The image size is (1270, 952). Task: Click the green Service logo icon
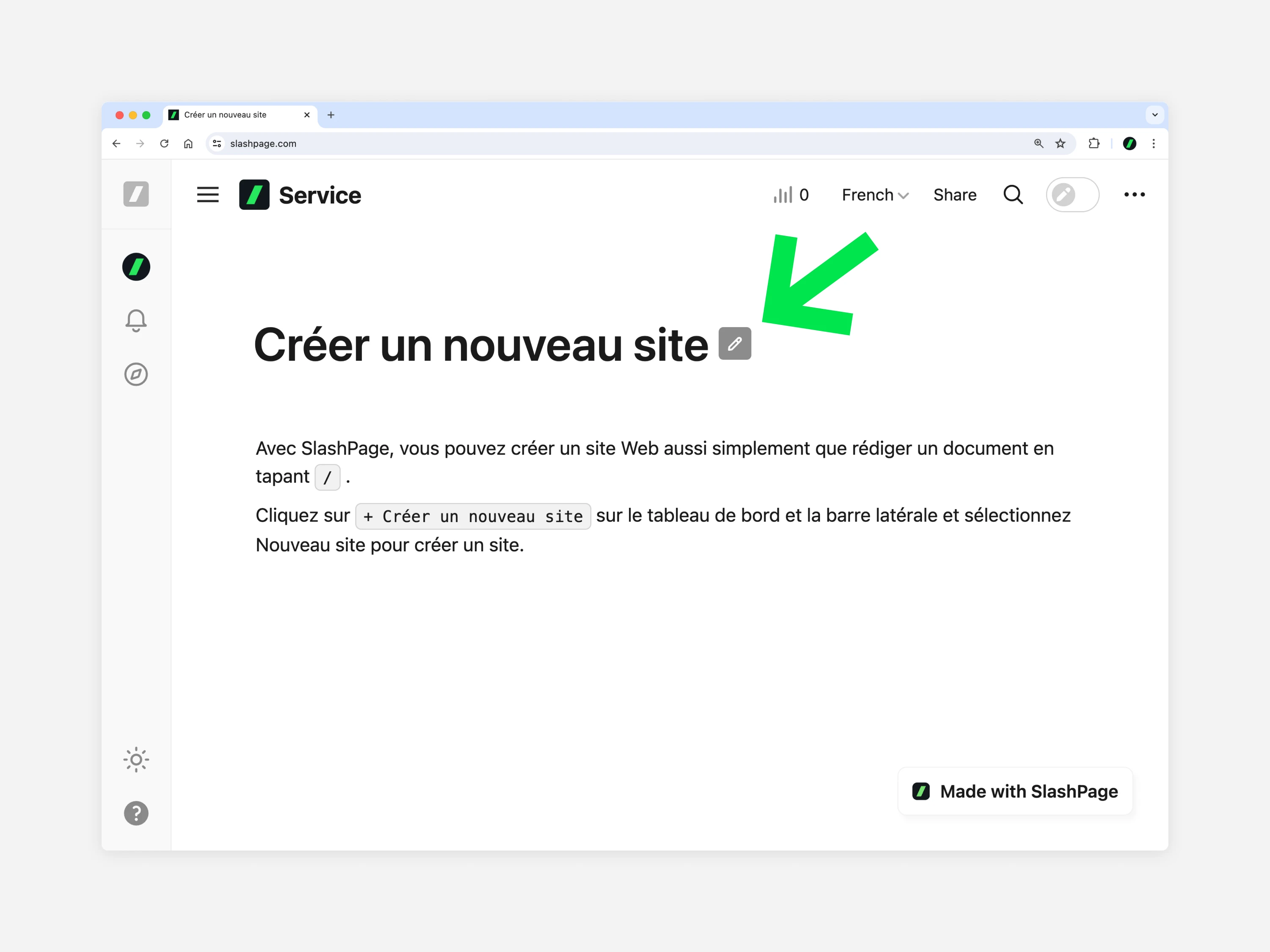[x=254, y=195]
